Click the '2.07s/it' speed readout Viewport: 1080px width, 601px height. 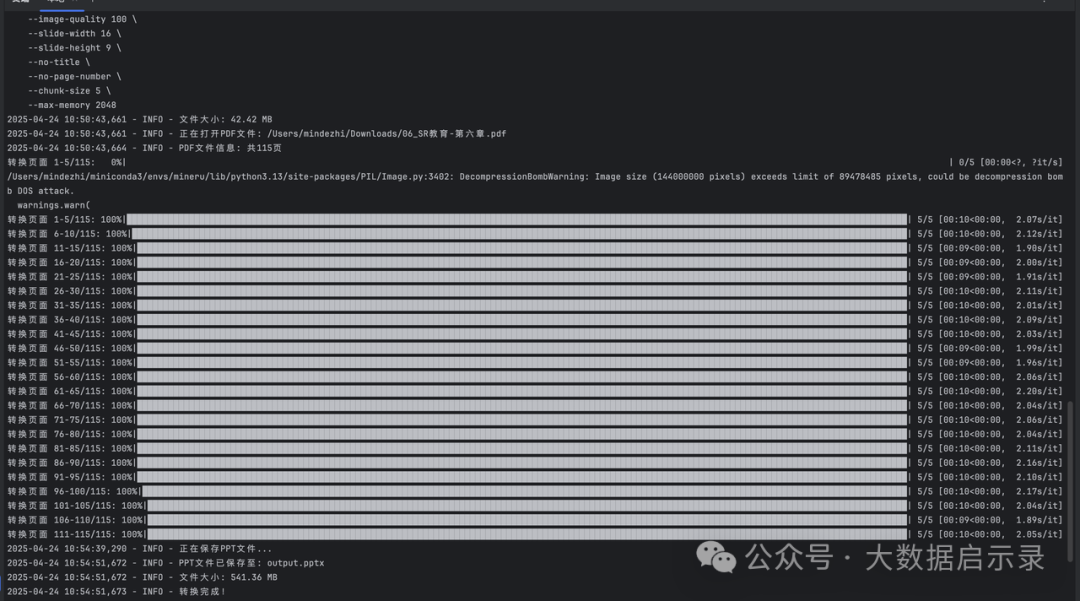pyautogui.click(x=1037, y=220)
